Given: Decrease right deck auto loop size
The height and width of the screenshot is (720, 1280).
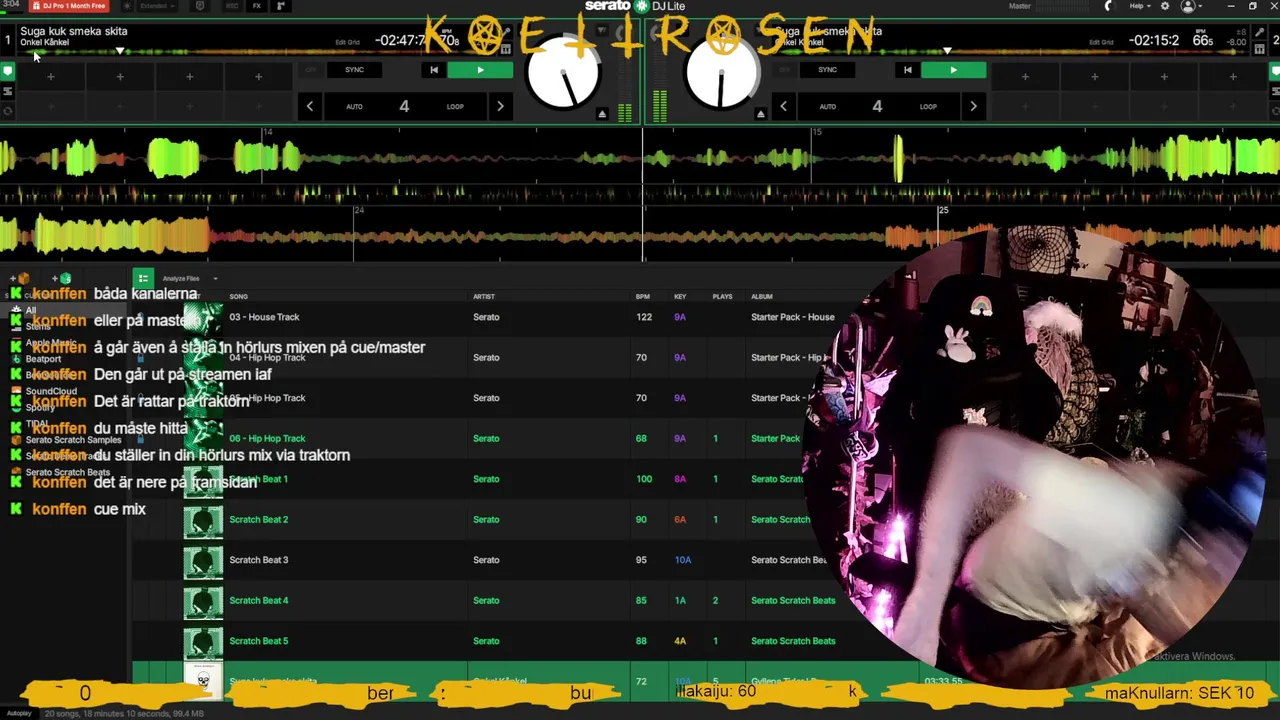Looking at the screenshot, I should 783,106.
